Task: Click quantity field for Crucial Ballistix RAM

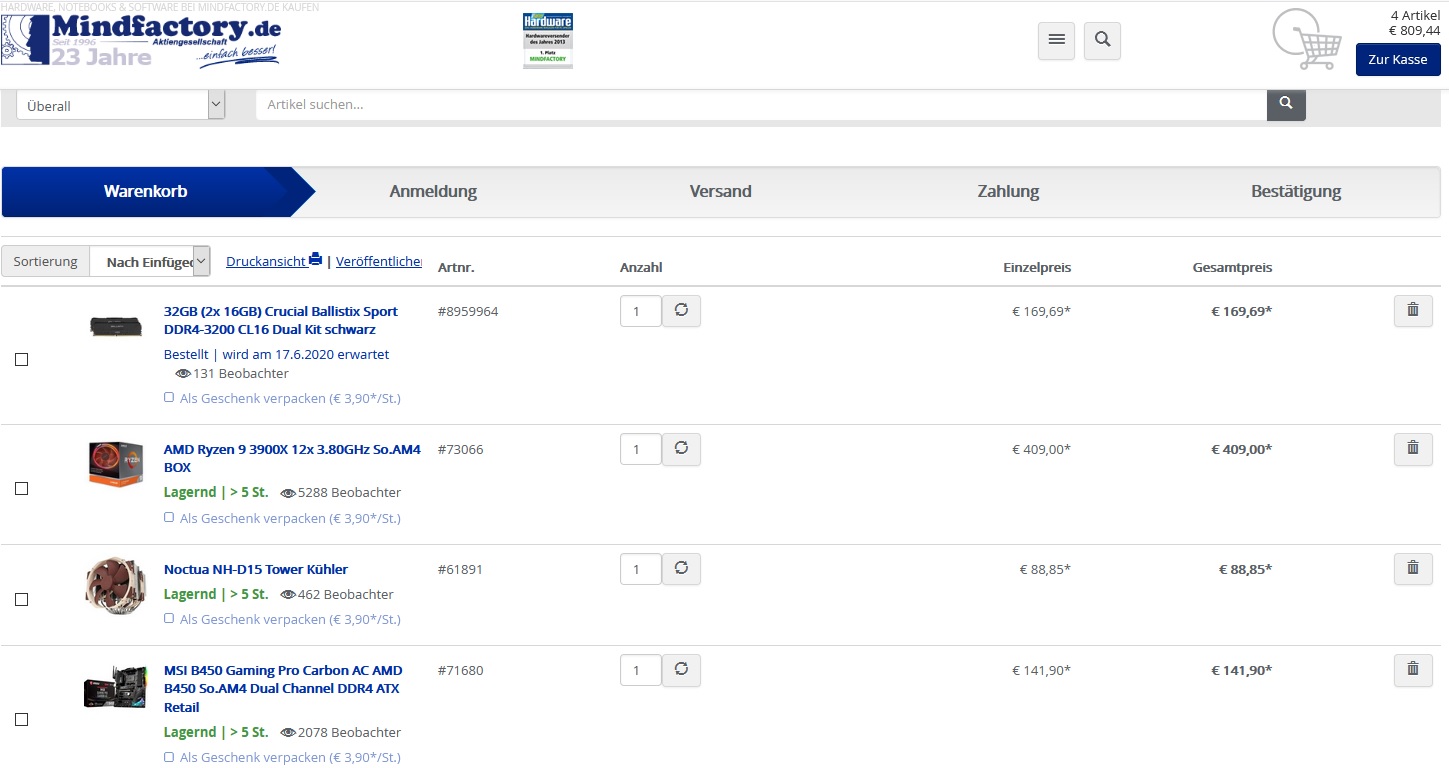Action: tap(641, 311)
